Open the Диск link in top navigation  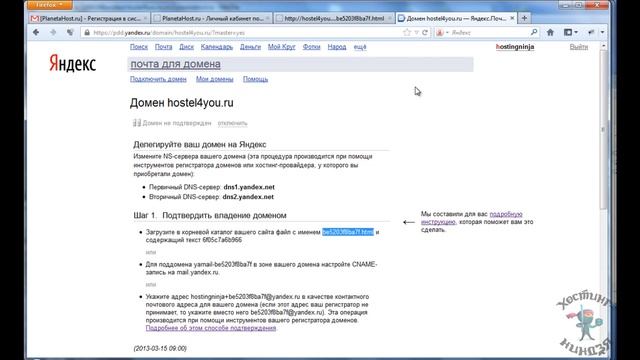click(187, 47)
